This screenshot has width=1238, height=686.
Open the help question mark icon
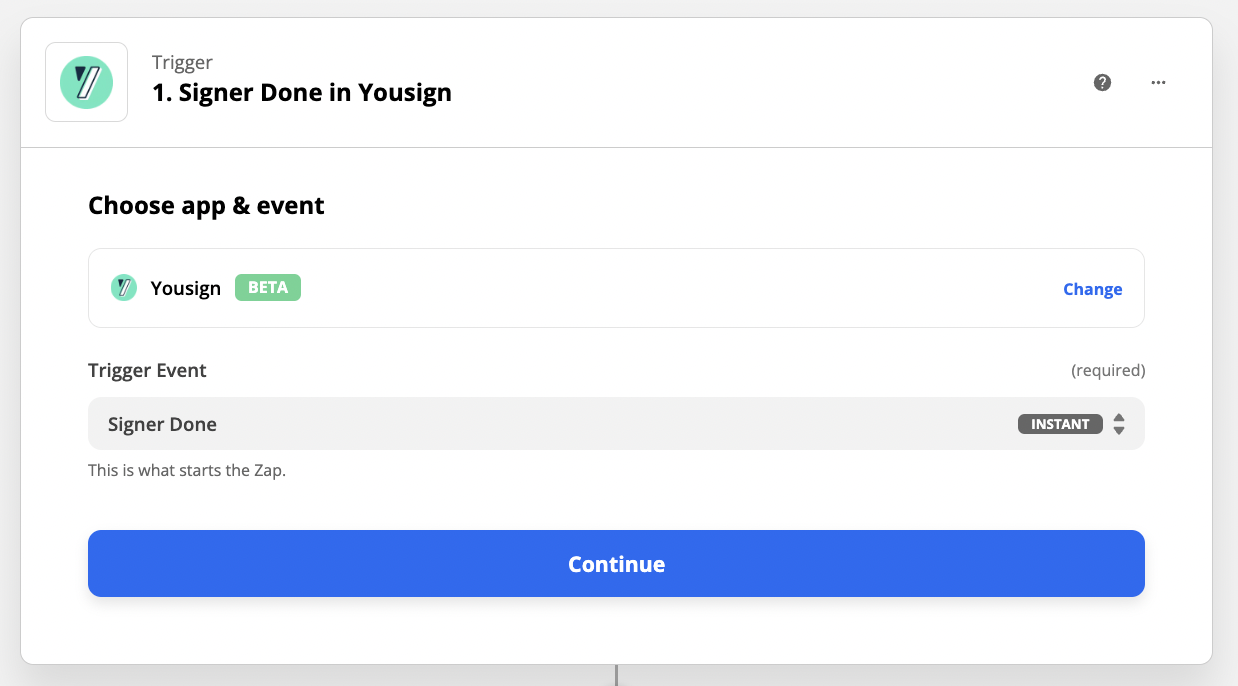click(x=1102, y=83)
